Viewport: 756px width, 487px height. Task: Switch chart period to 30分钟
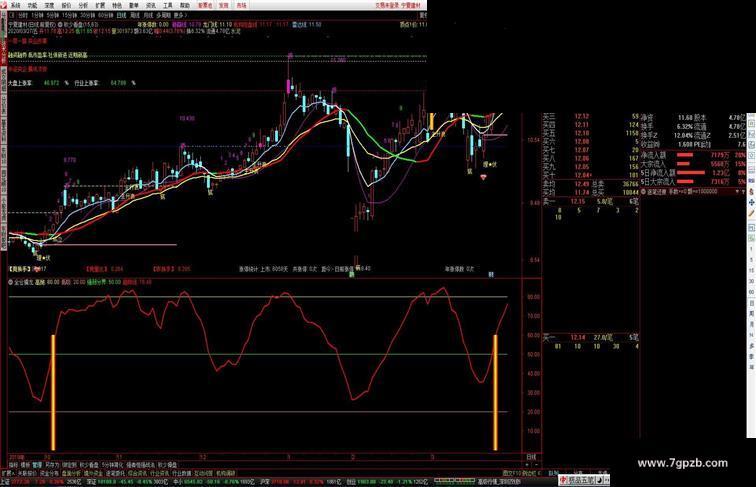(88, 15)
